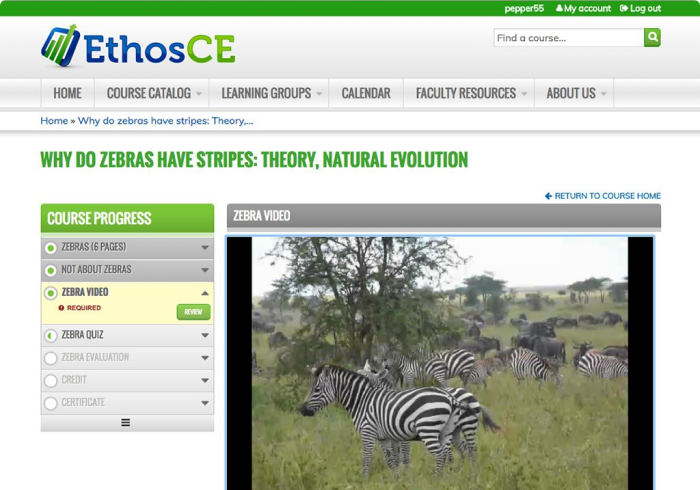Image resolution: width=700 pixels, height=490 pixels.
Task: Select the Certificate course item
Action: pyautogui.click(x=127, y=403)
